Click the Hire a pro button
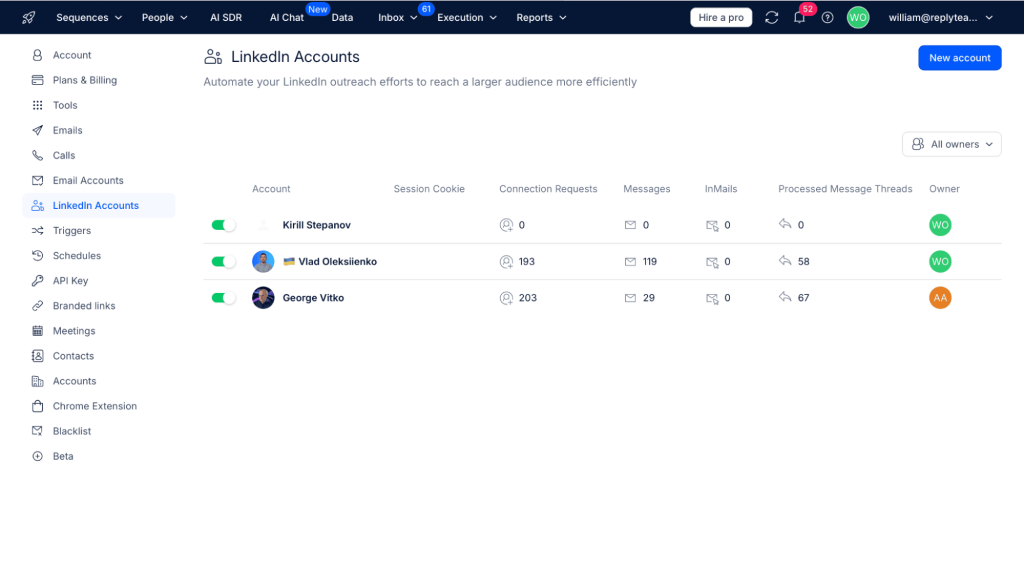The height and width of the screenshot is (570, 1024). click(x=721, y=18)
